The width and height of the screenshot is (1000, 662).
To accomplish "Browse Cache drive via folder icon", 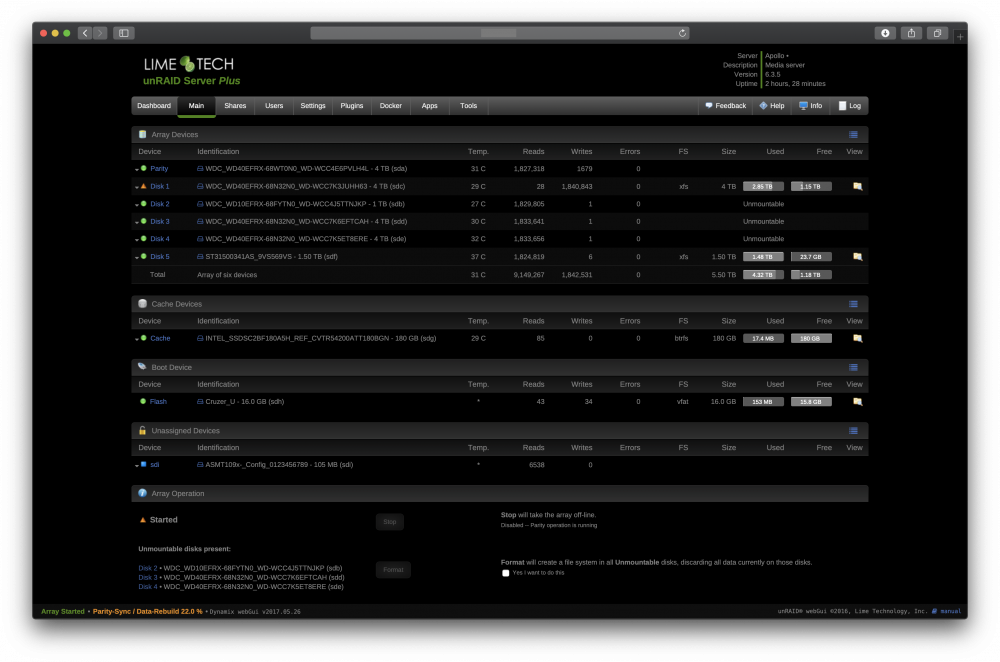I will click(857, 338).
